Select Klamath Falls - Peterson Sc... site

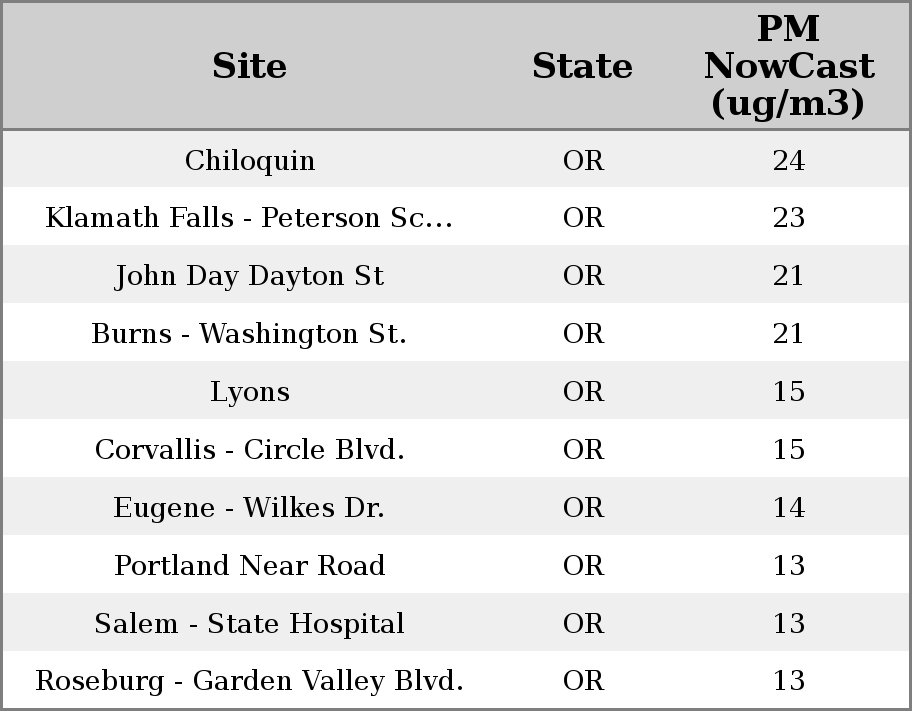249,218
